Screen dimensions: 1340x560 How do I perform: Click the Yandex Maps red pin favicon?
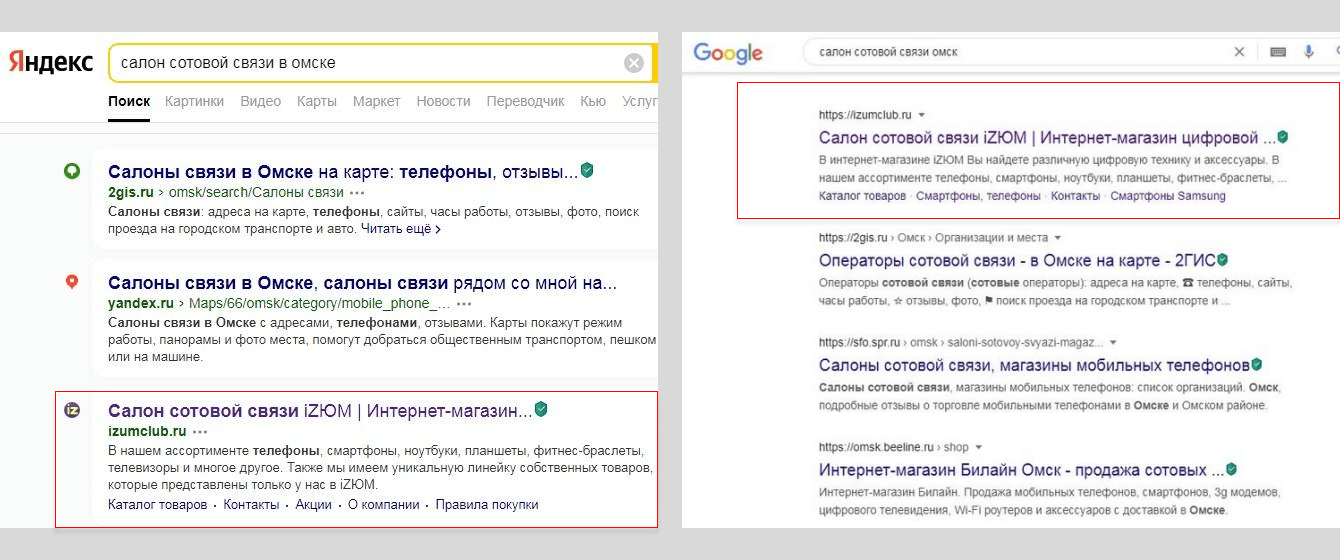72,282
